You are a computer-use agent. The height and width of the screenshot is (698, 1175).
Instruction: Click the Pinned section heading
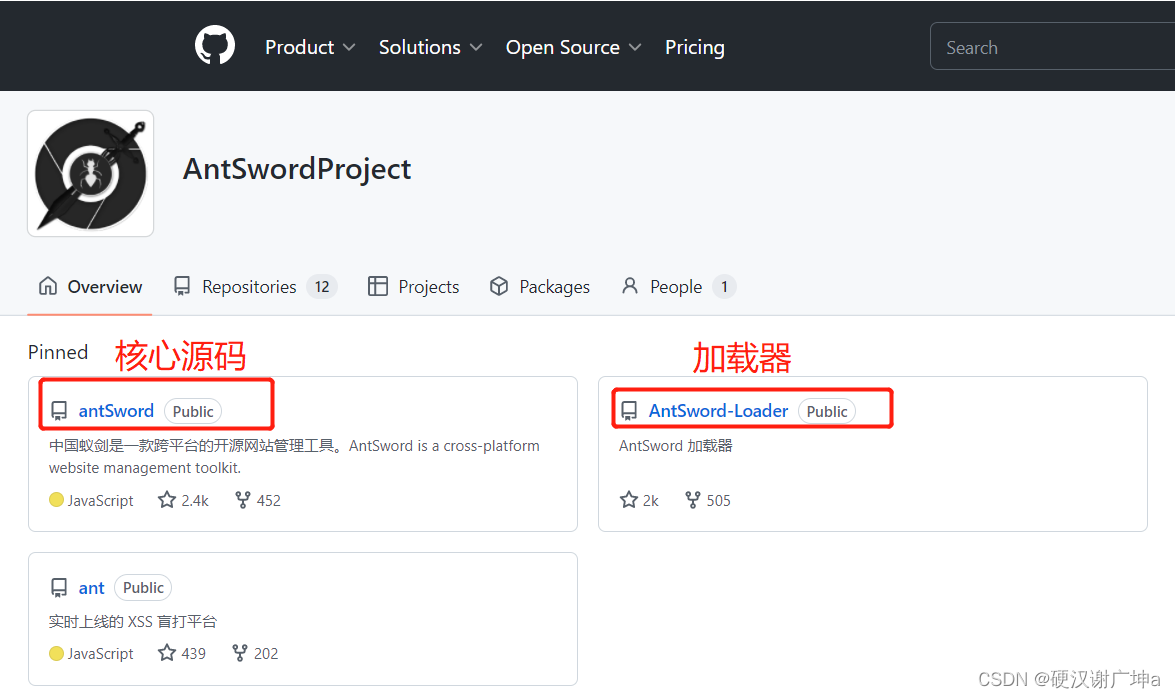pos(58,352)
